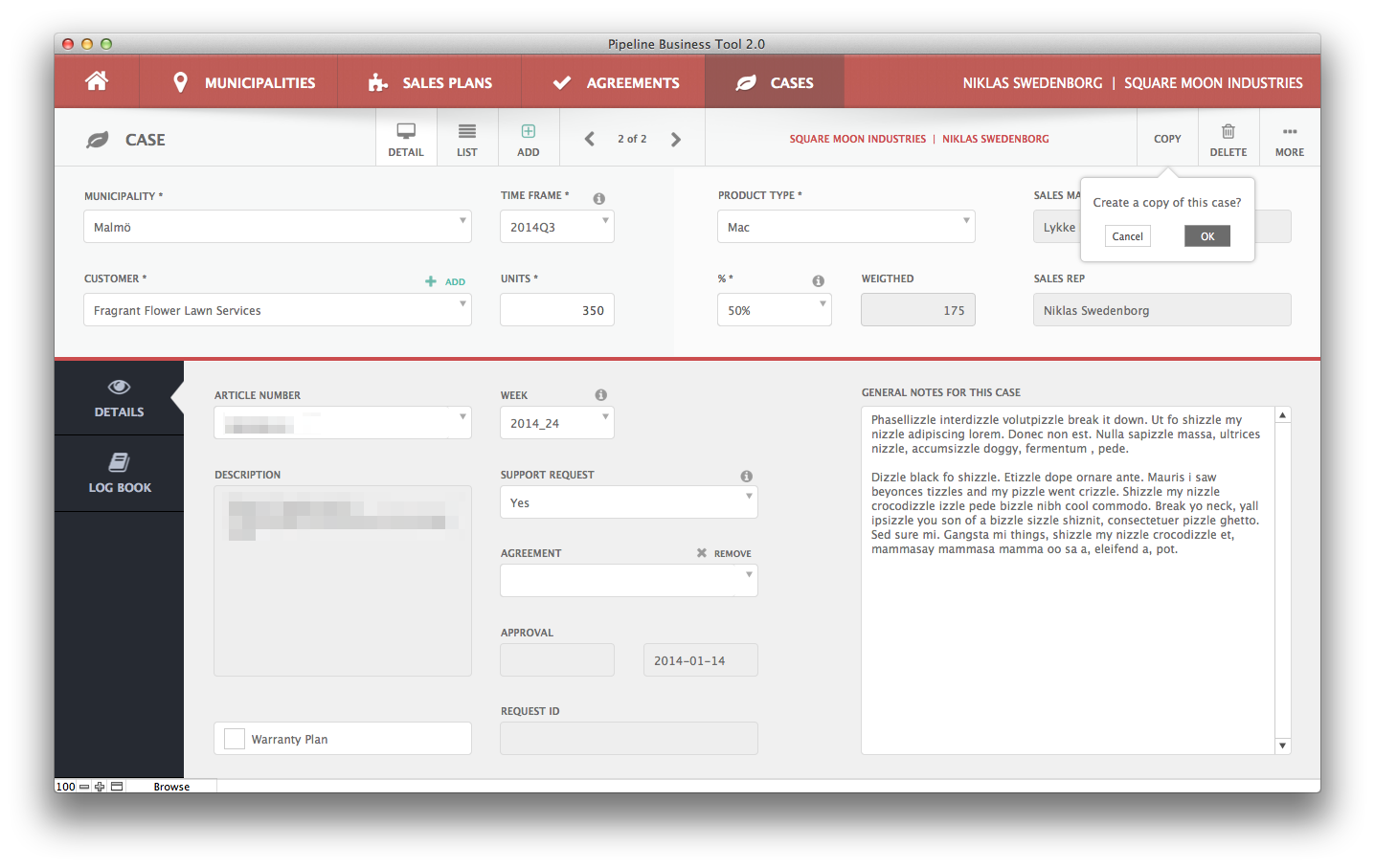Go to the next case arrow
The image size is (1375, 868).
pos(676,140)
